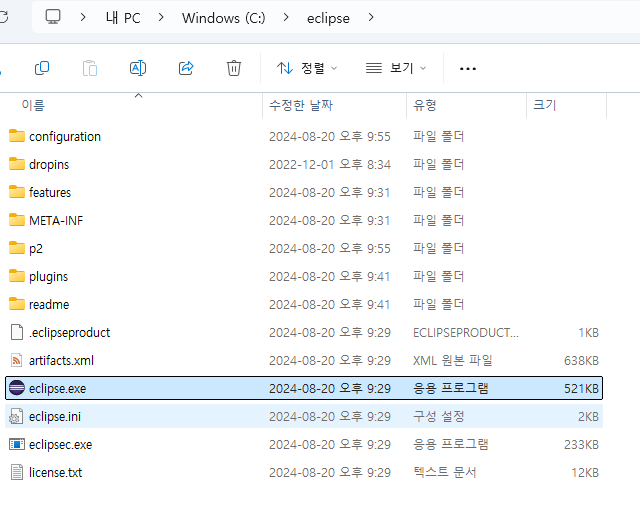Click the Copy icon in toolbar
The width and height of the screenshot is (640, 508).
42,68
